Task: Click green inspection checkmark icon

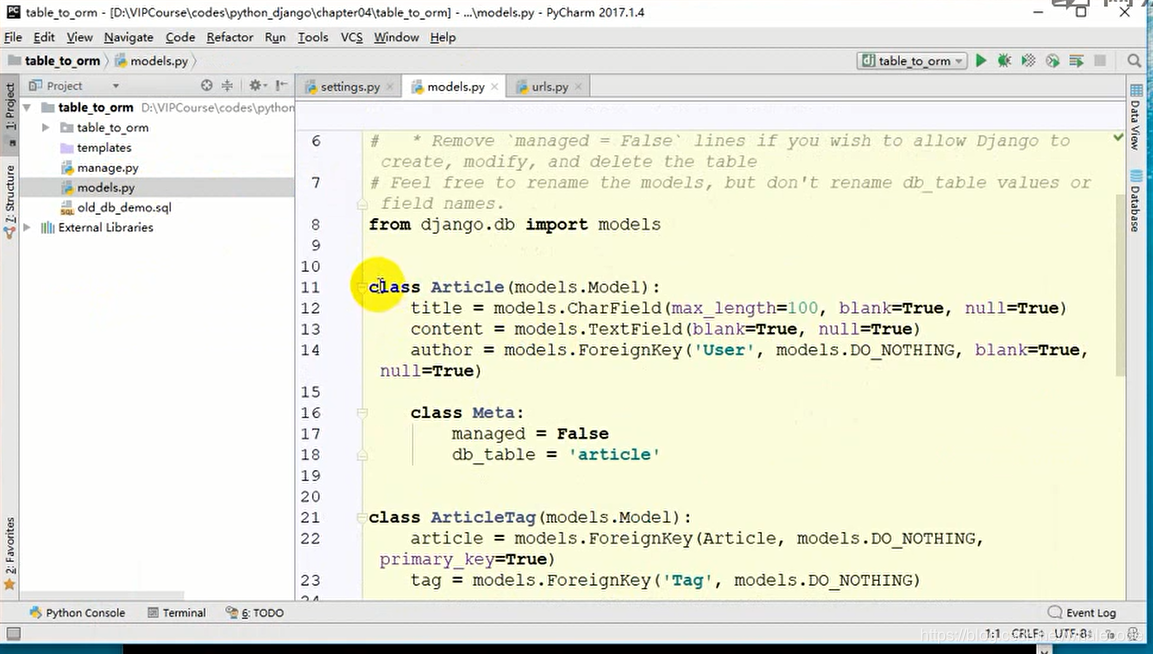Action: 1118,138
